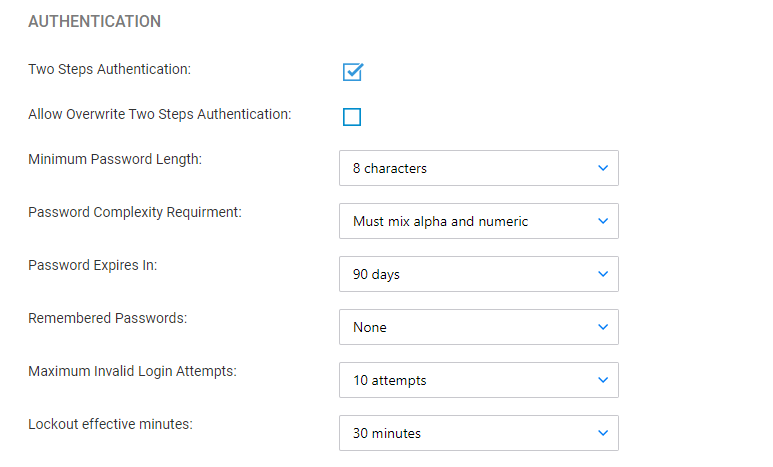Click the chevron arrow next to 90 days
773x467 pixels.
point(603,274)
